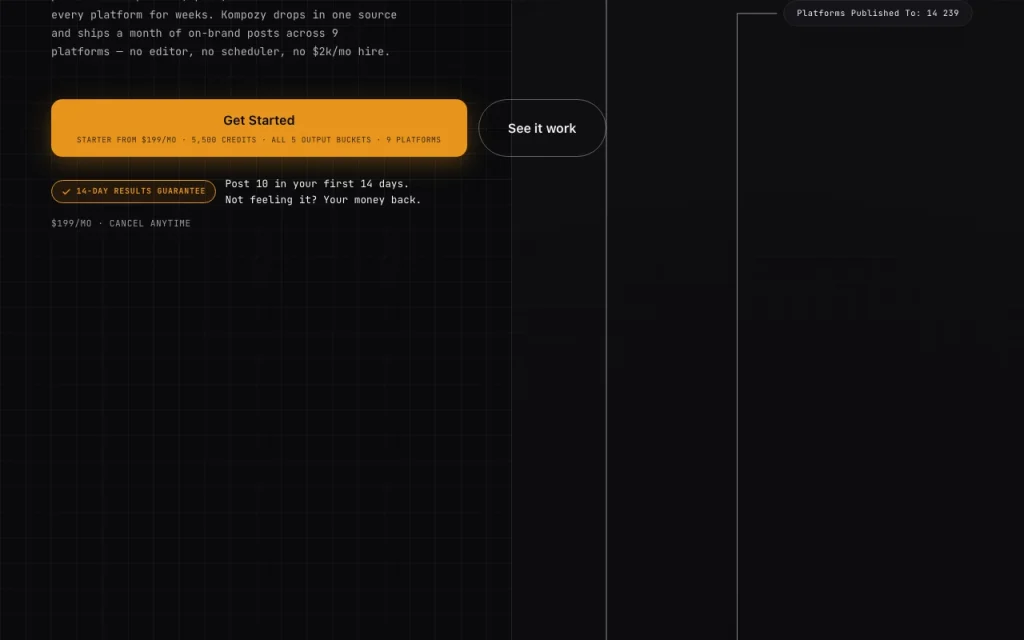Click the line "and ships a month of on-brand posts"
1024x640 pixels.
(195, 33)
